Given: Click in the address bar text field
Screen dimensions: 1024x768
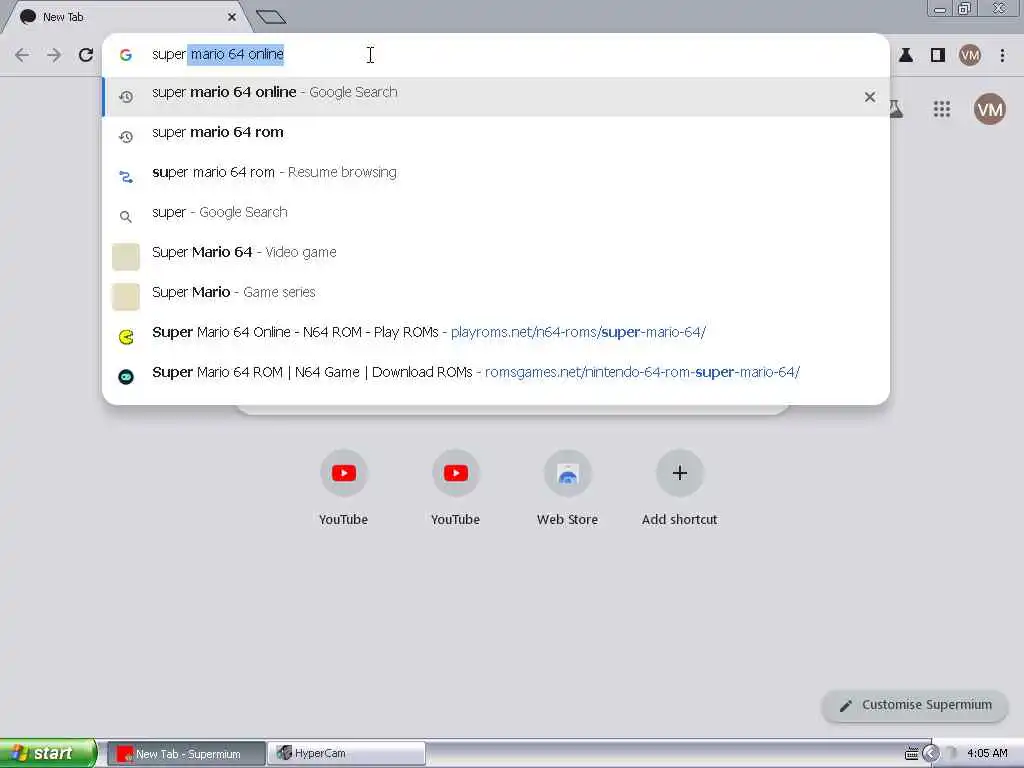Looking at the screenshot, I should pyautogui.click(x=496, y=55).
